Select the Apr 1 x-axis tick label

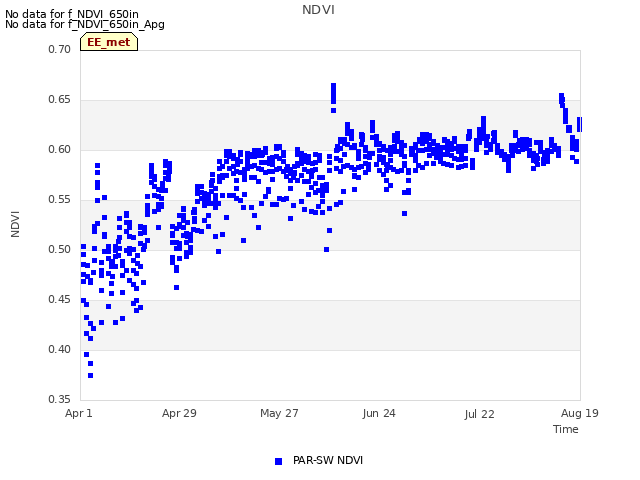[x=79, y=413]
